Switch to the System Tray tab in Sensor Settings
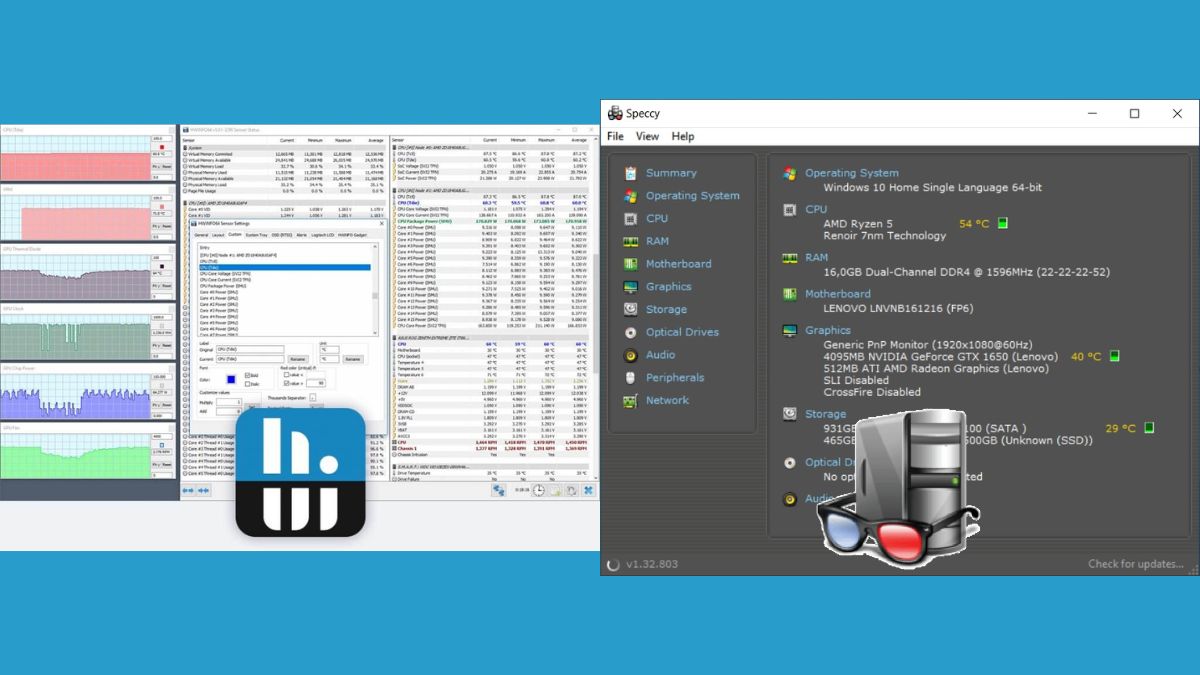 coord(256,235)
